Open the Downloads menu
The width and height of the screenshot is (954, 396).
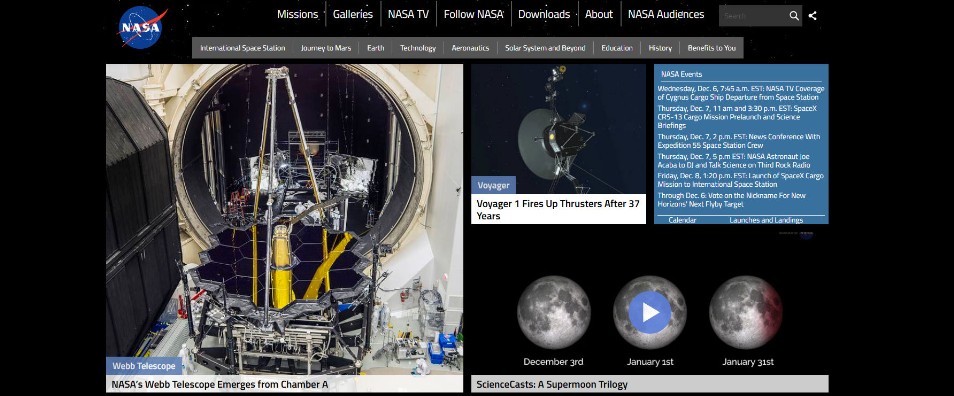pos(544,14)
